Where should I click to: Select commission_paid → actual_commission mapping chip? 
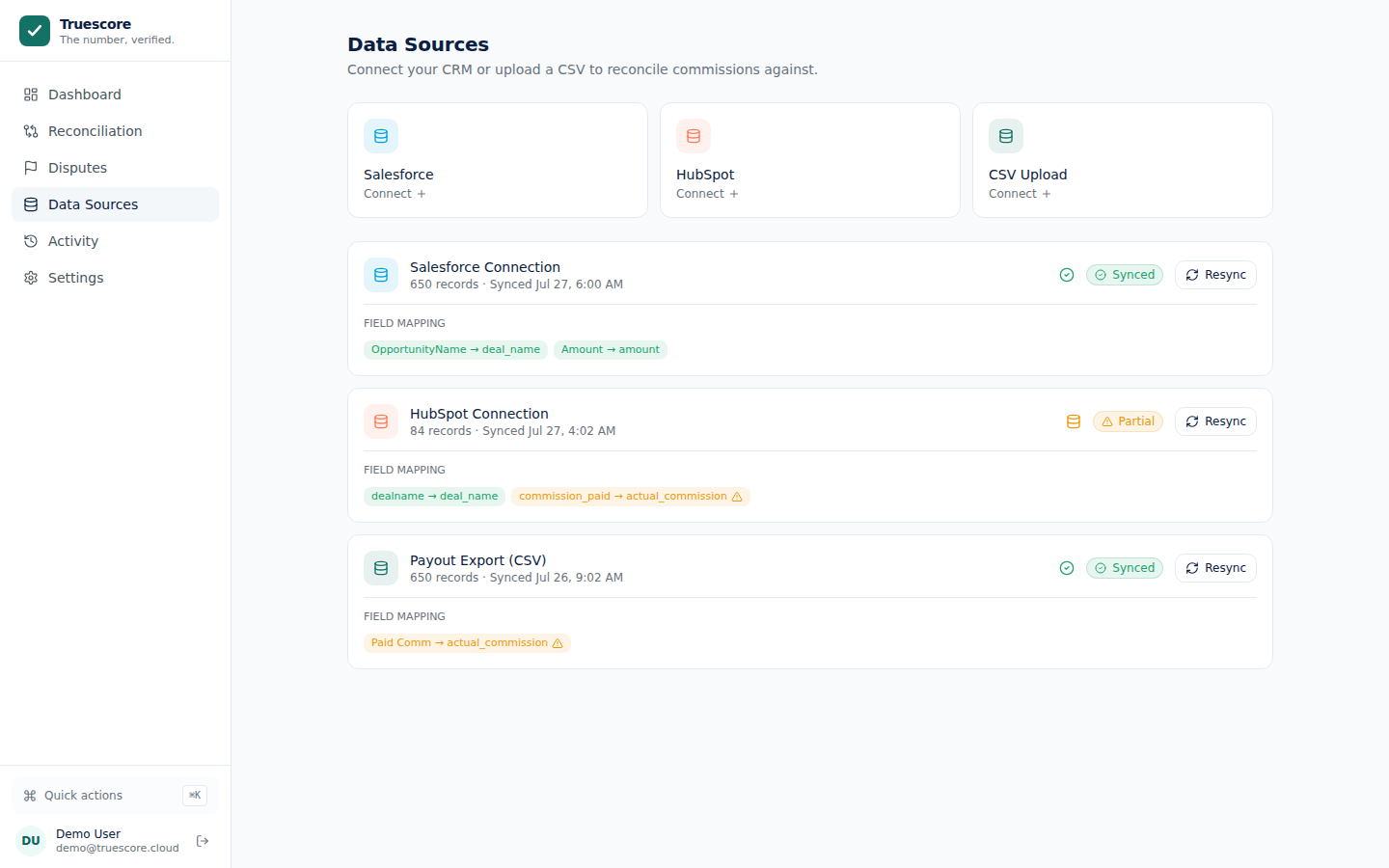(631, 497)
